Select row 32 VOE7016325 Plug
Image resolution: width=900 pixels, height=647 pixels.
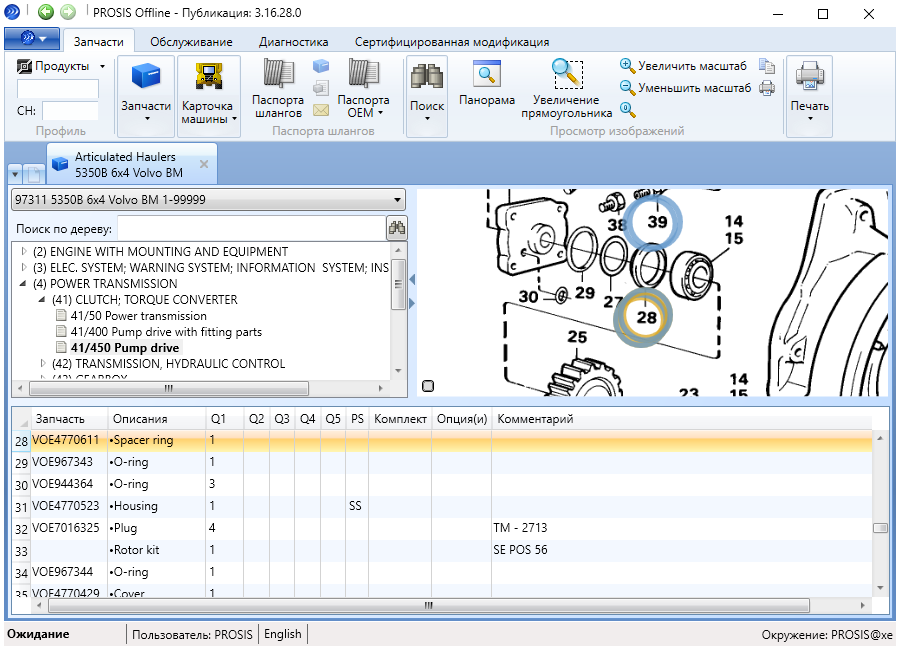pos(443,528)
